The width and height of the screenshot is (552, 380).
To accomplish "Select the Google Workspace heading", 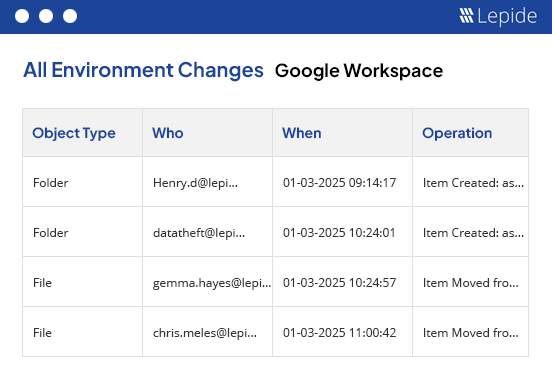I will [x=359, y=71].
